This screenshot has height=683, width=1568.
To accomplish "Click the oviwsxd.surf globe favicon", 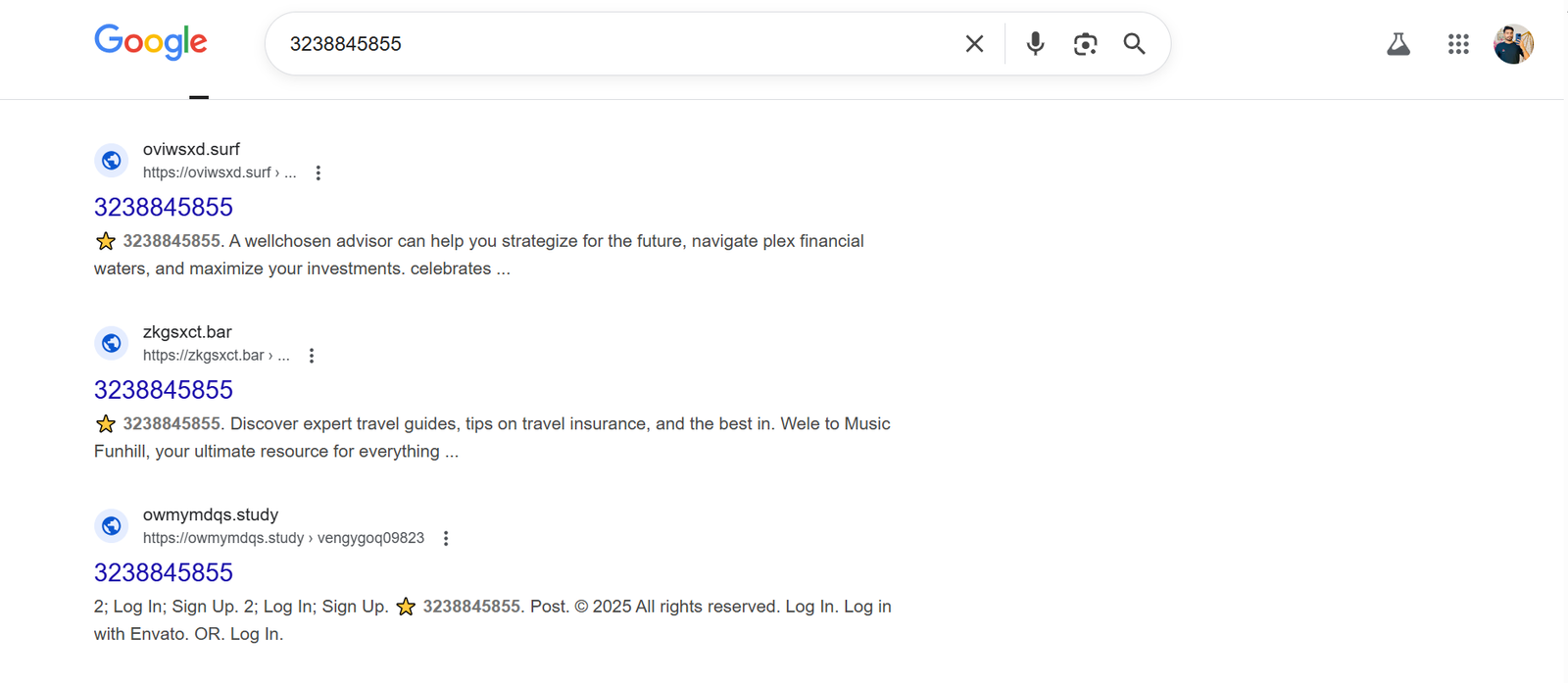I will tap(112, 160).
